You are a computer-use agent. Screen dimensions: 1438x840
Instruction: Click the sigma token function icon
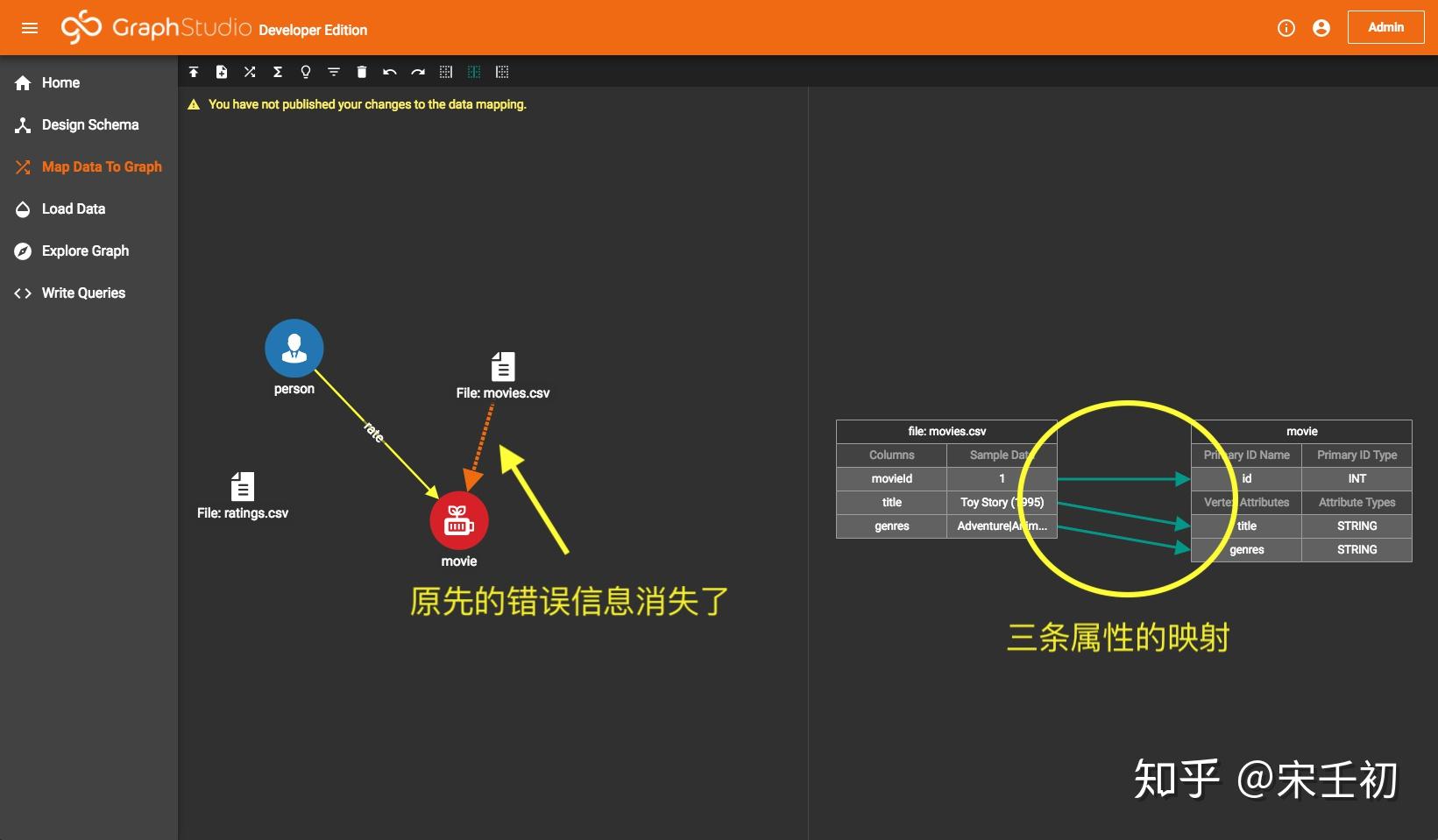[278, 72]
